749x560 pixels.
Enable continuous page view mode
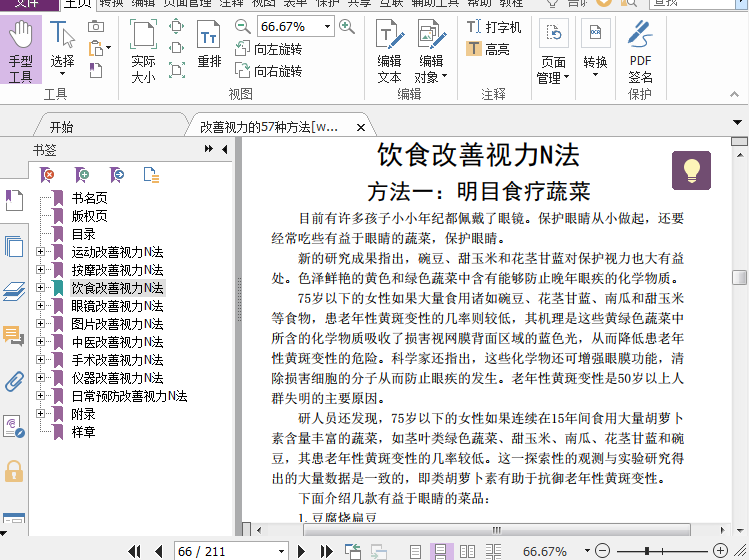[440, 552]
